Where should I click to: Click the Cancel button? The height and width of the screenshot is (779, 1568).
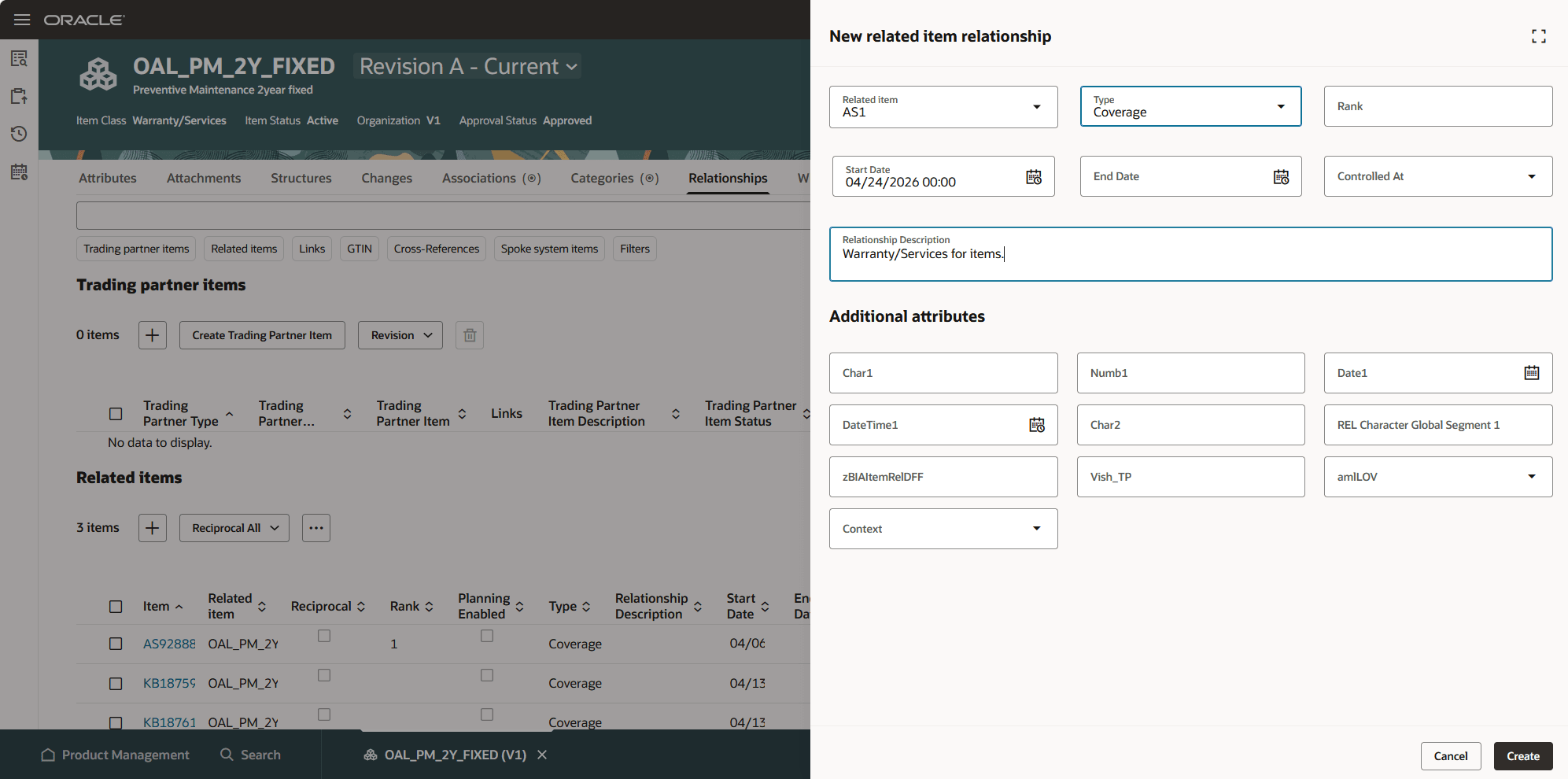[x=1451, y=756]
